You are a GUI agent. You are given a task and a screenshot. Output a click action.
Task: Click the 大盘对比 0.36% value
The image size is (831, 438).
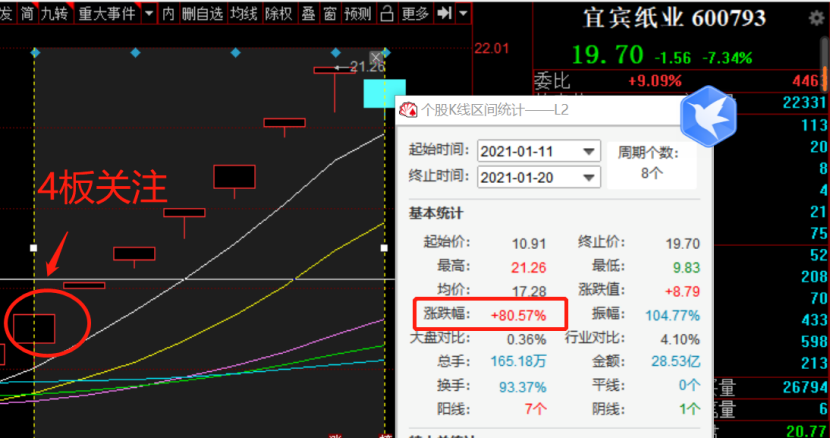[526, 340]
